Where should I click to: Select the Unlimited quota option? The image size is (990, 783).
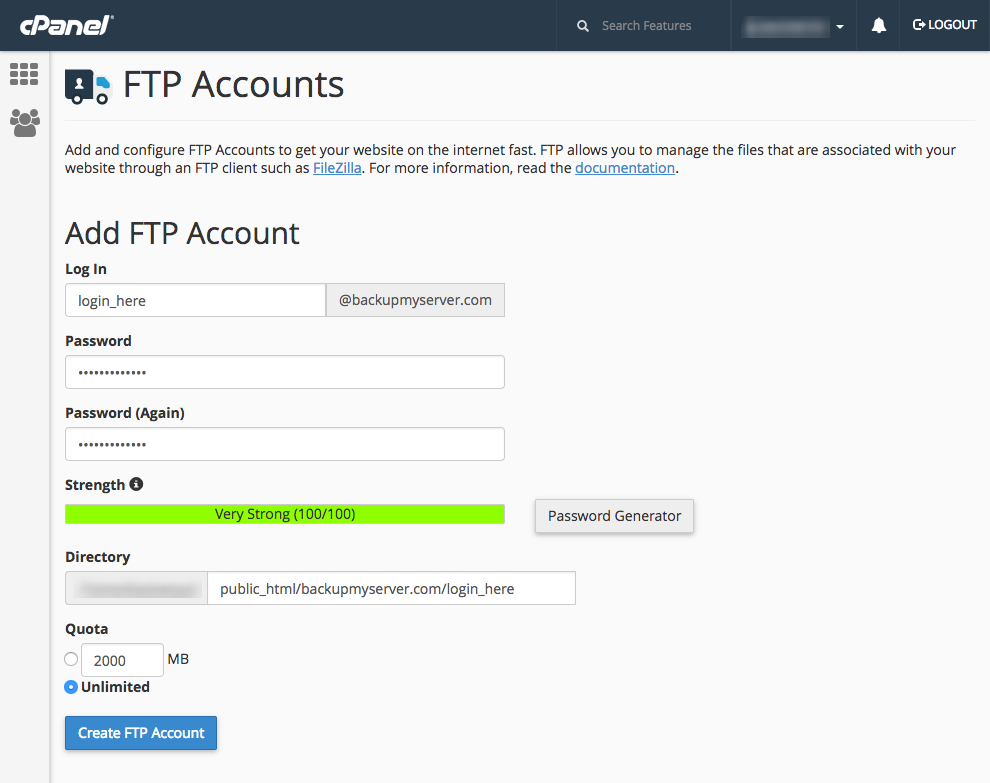tap(71, 687)
